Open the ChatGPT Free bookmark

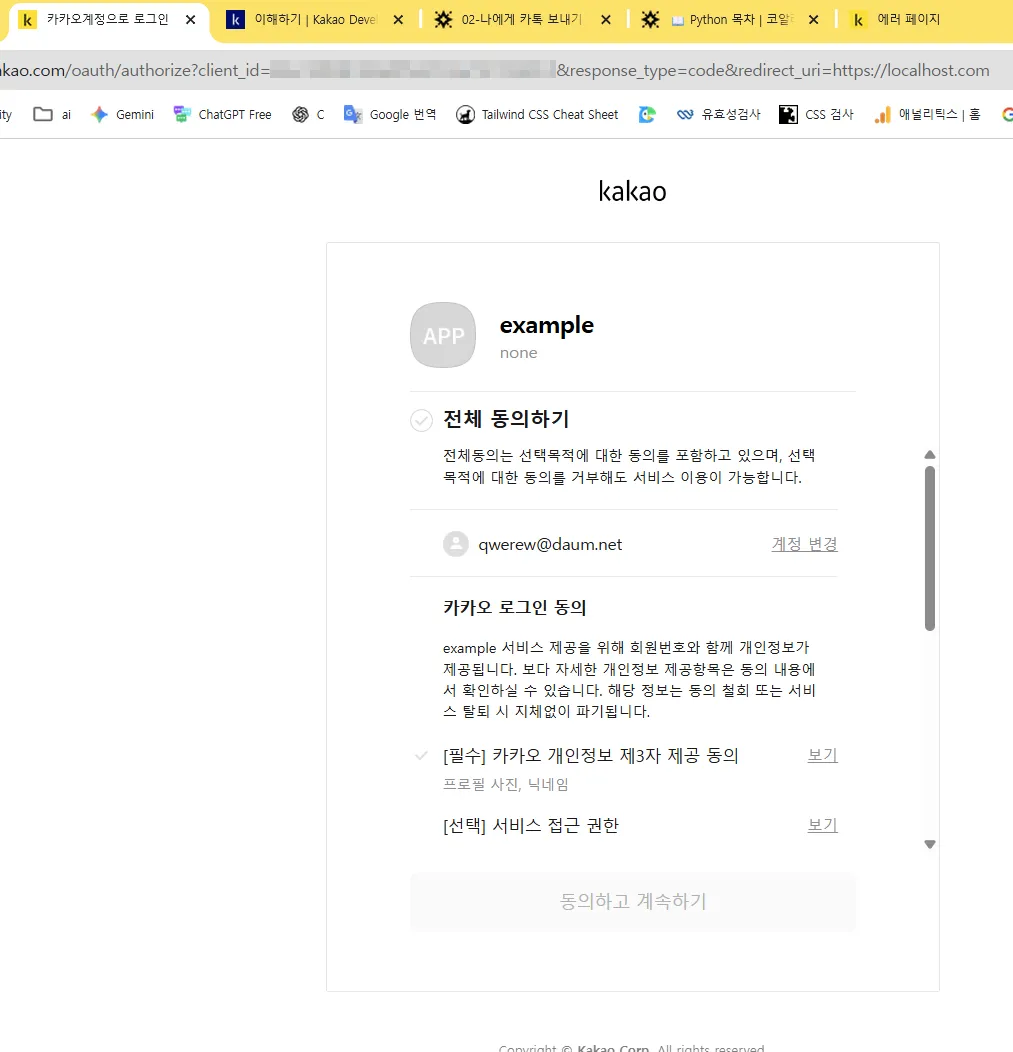tap(222, 115)
